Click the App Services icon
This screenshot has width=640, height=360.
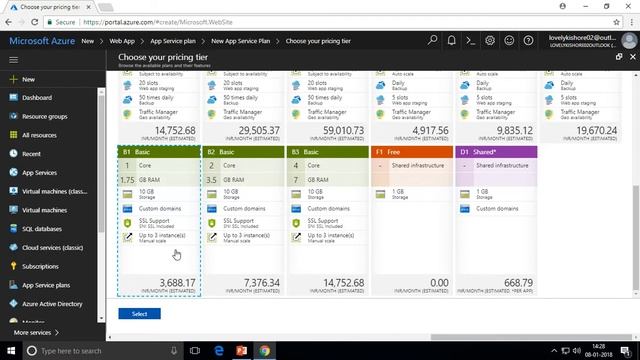[x=13, y=172]
